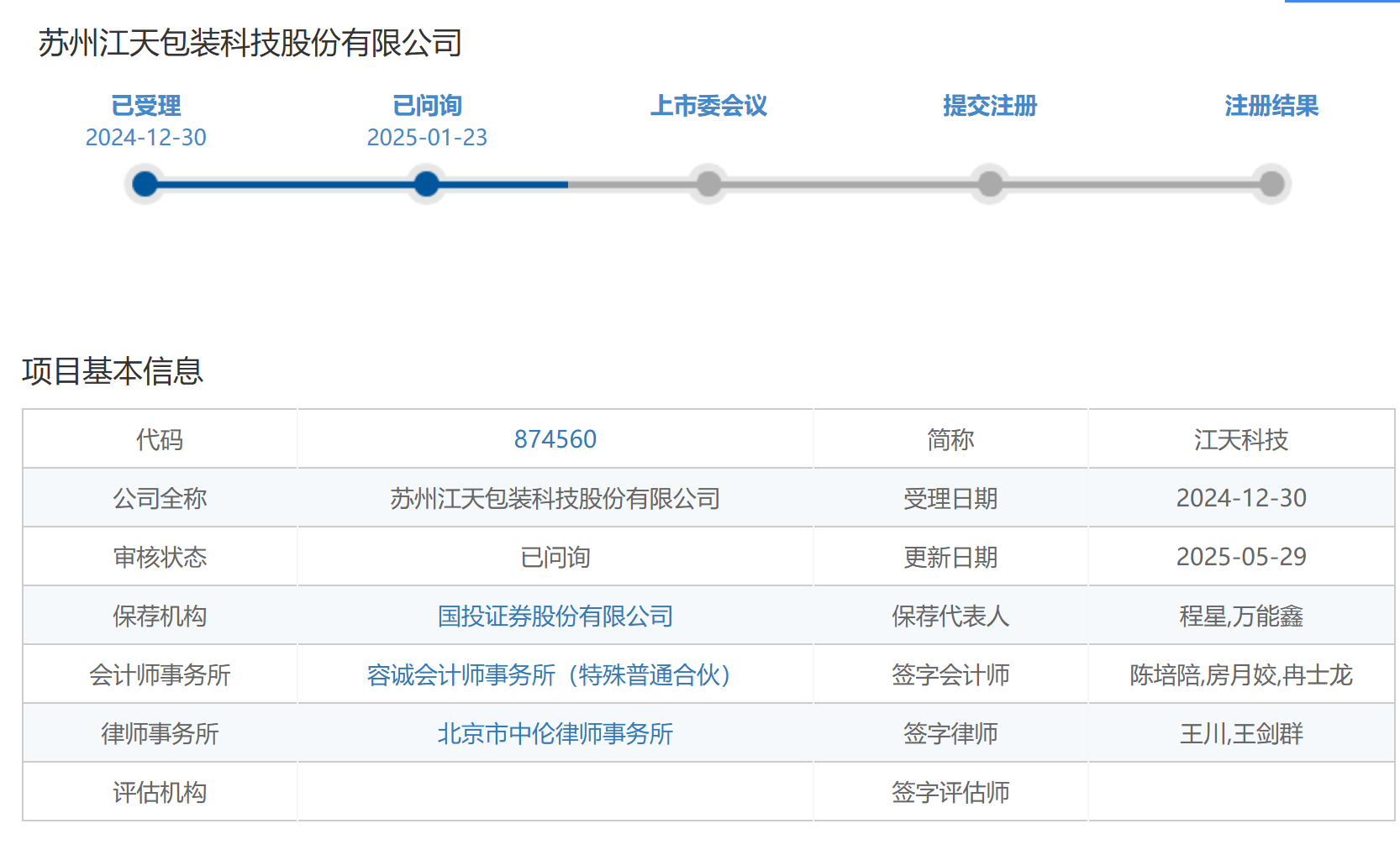
Task: Click the 公司全称 label cell
Action: click(x=160, y=498)
